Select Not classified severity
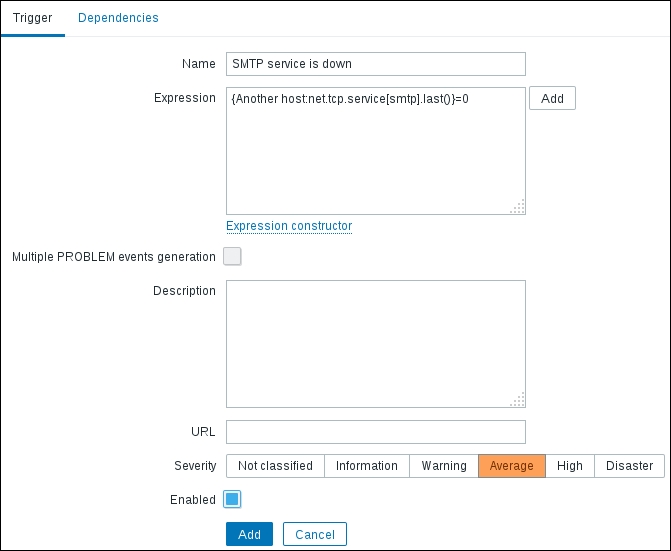The image size is (671, 551). tap(275, 466)
